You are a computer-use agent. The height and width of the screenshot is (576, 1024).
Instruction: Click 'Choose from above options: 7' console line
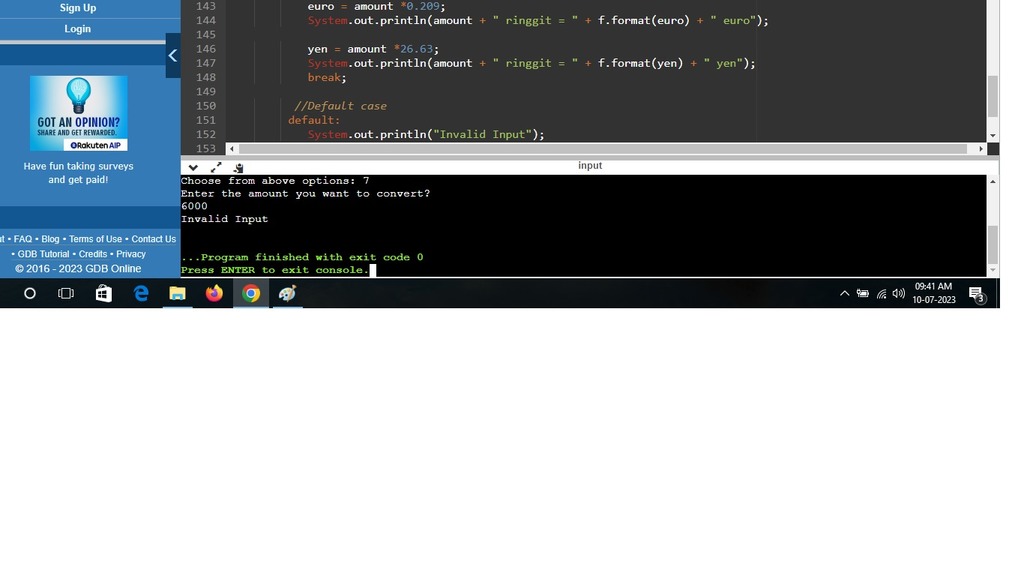(x=275, y=181)
